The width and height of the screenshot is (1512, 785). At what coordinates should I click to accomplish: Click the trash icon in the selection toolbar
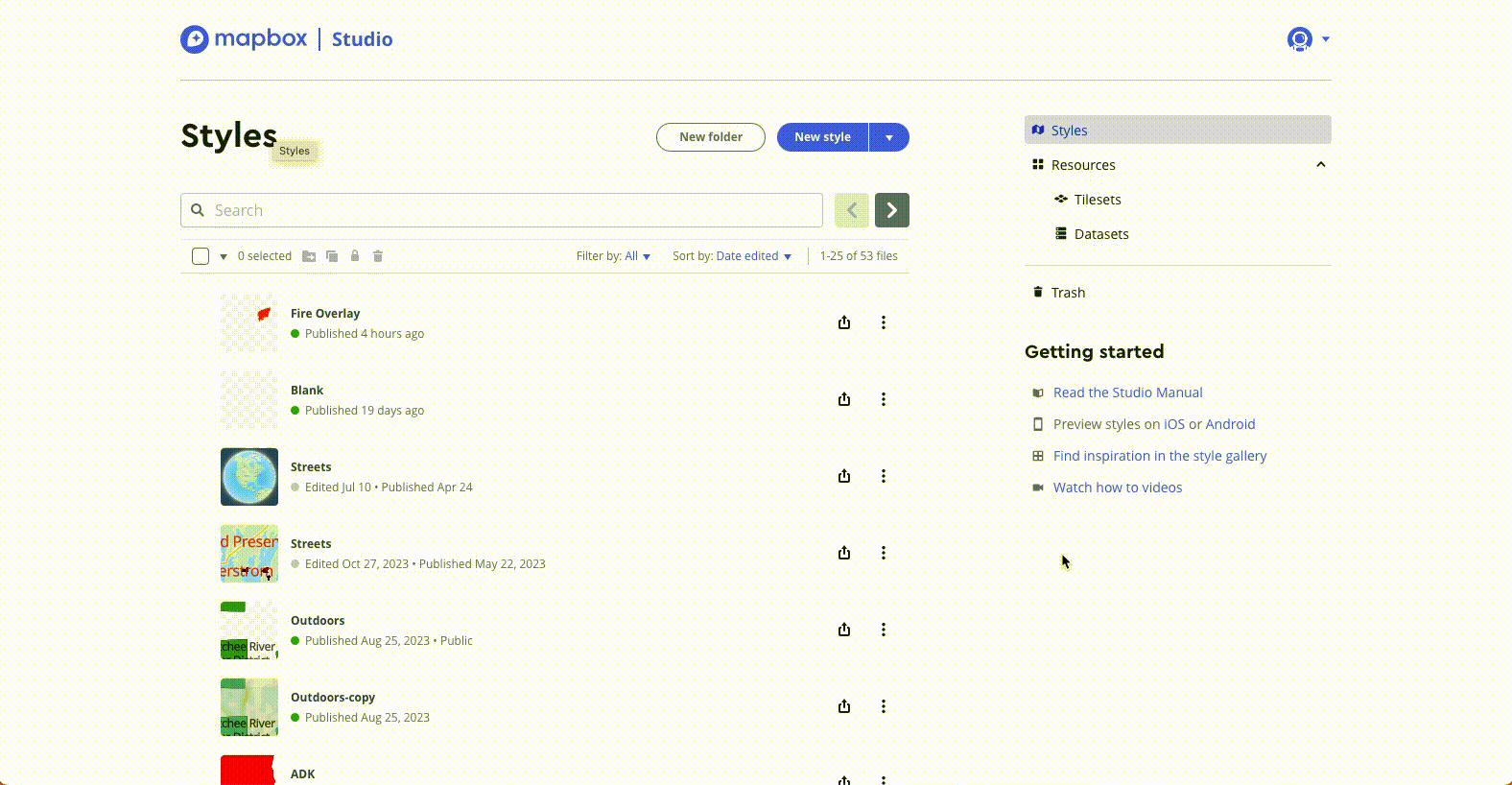tap(378, 256)
